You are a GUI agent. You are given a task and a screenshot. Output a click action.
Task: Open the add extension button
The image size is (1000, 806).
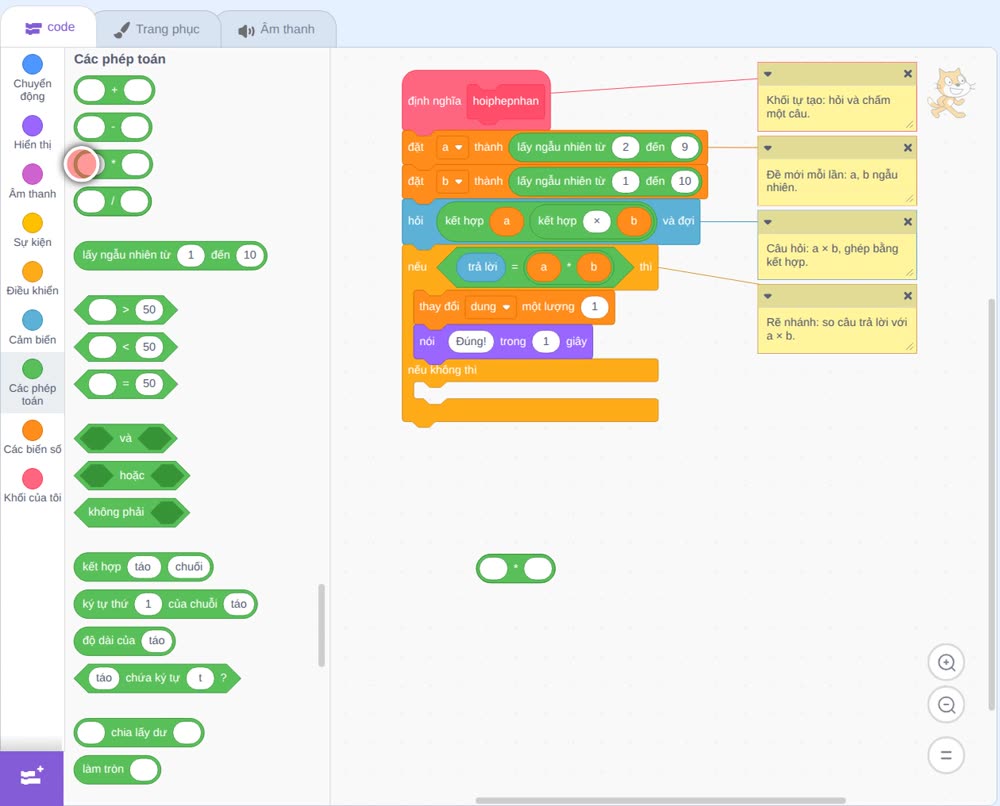[32, 777]
